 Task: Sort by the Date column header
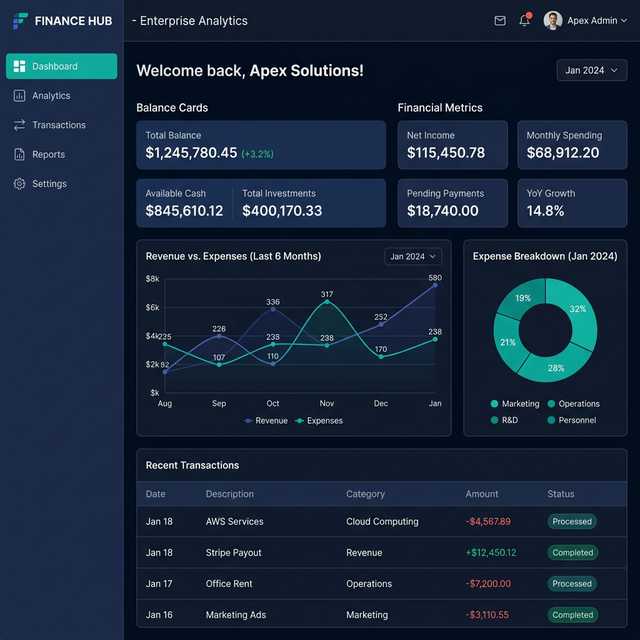[x=156, y=494]
